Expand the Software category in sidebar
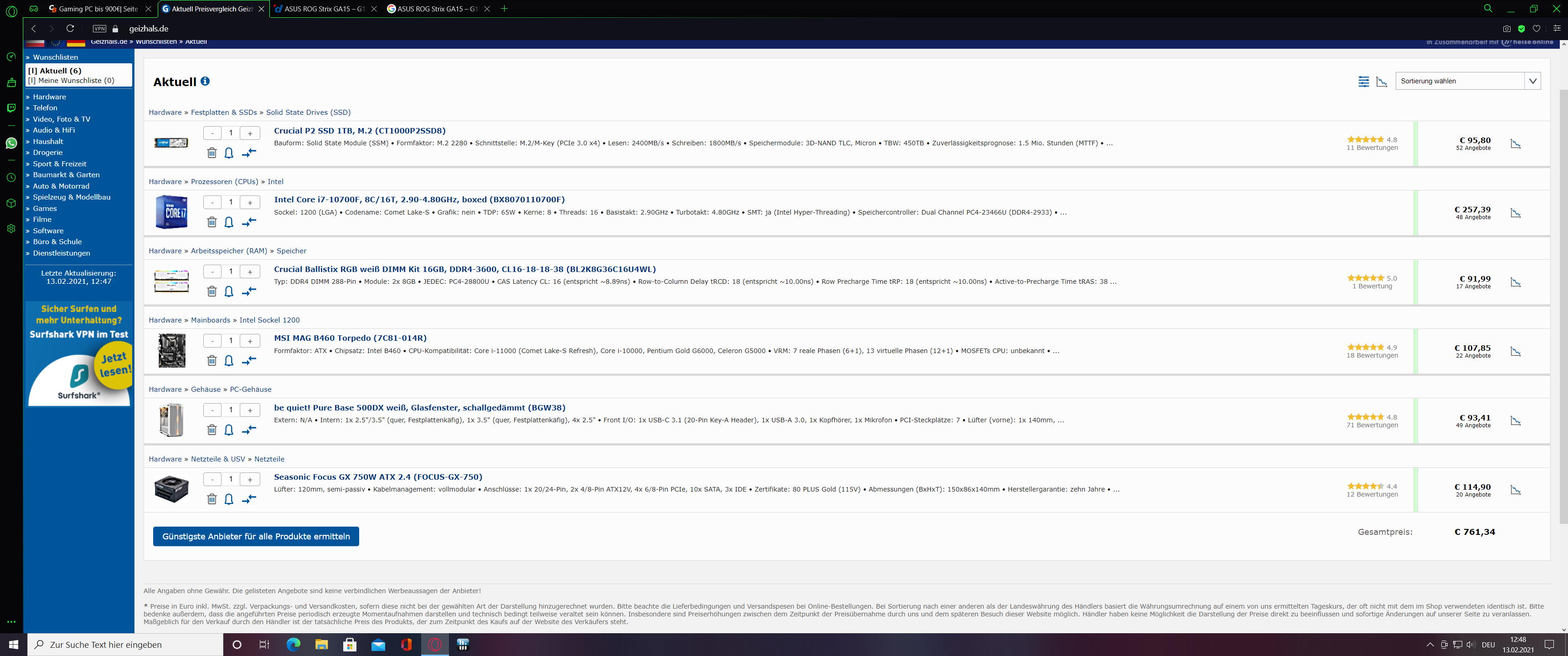The width and height of the screenshot is (1568, 656). coord(48,231)
